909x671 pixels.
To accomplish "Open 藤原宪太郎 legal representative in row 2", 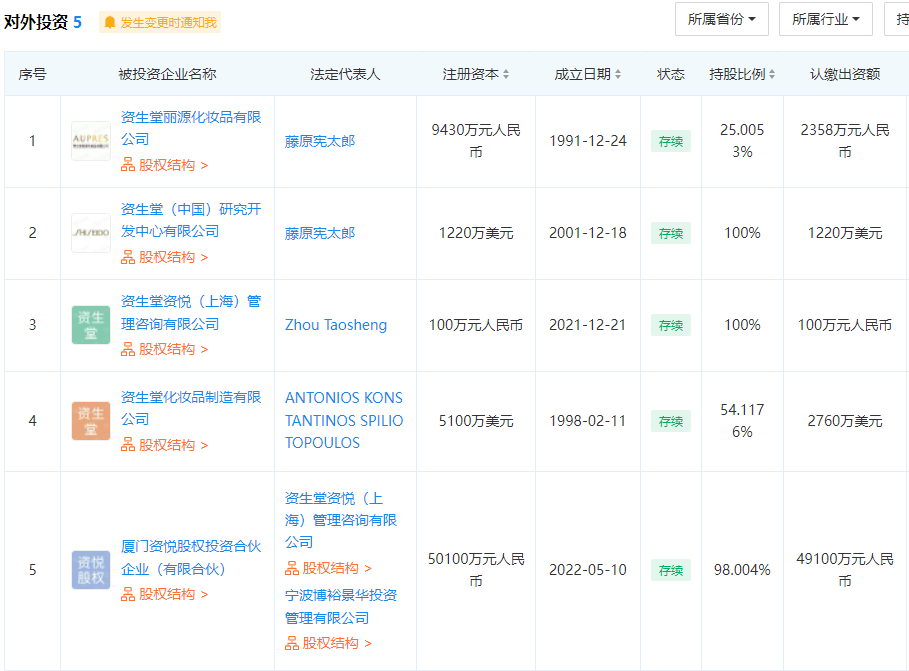I will (320, 234).
